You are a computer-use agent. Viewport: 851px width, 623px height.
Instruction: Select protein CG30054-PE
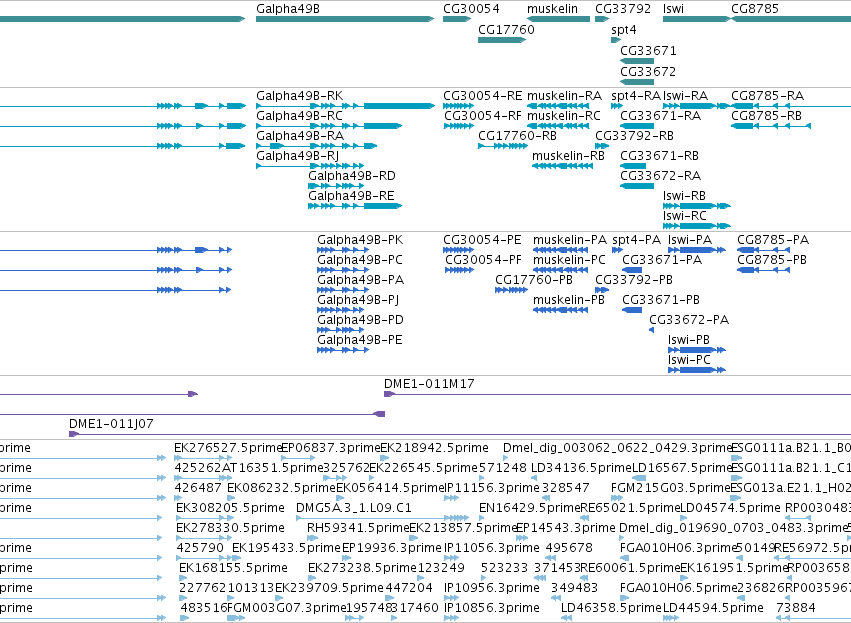point(482,240)
